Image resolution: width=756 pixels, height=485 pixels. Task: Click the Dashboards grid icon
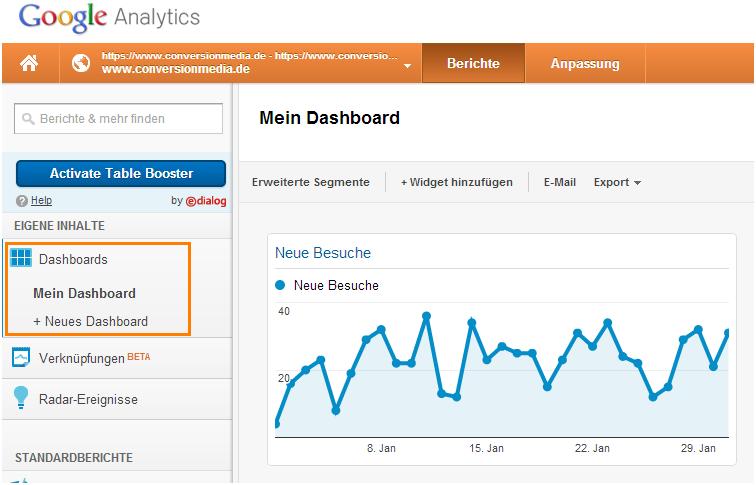point(21,257)
